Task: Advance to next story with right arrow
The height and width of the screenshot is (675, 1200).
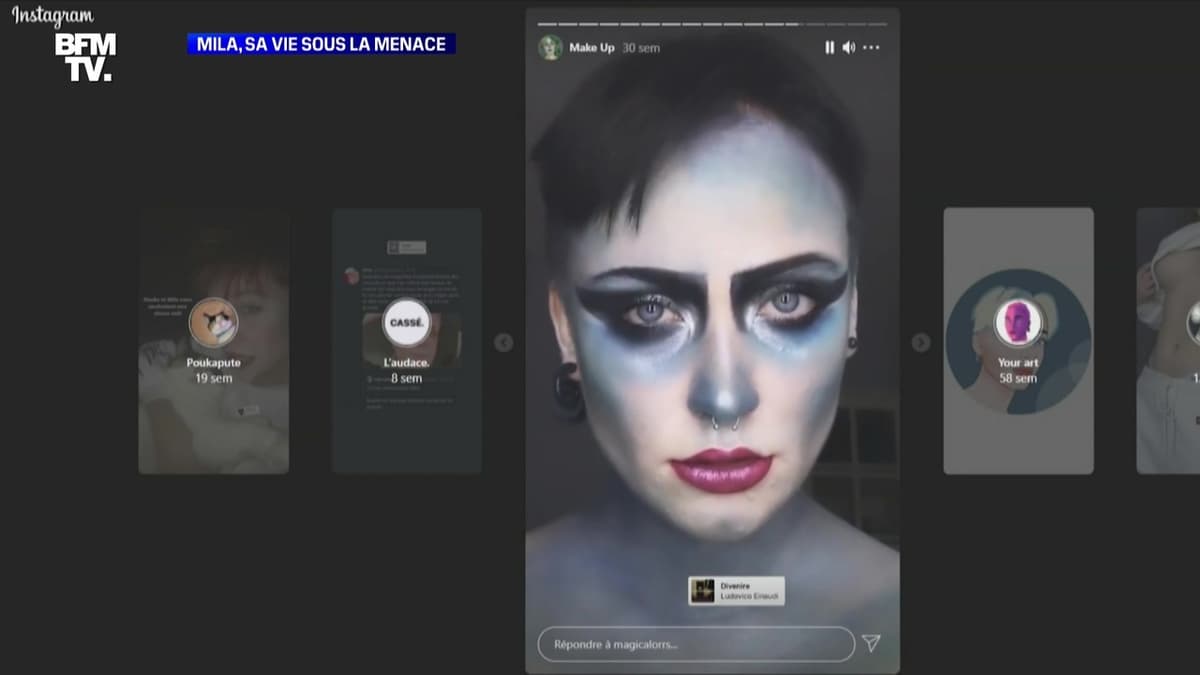Action: tap(921, 343)
